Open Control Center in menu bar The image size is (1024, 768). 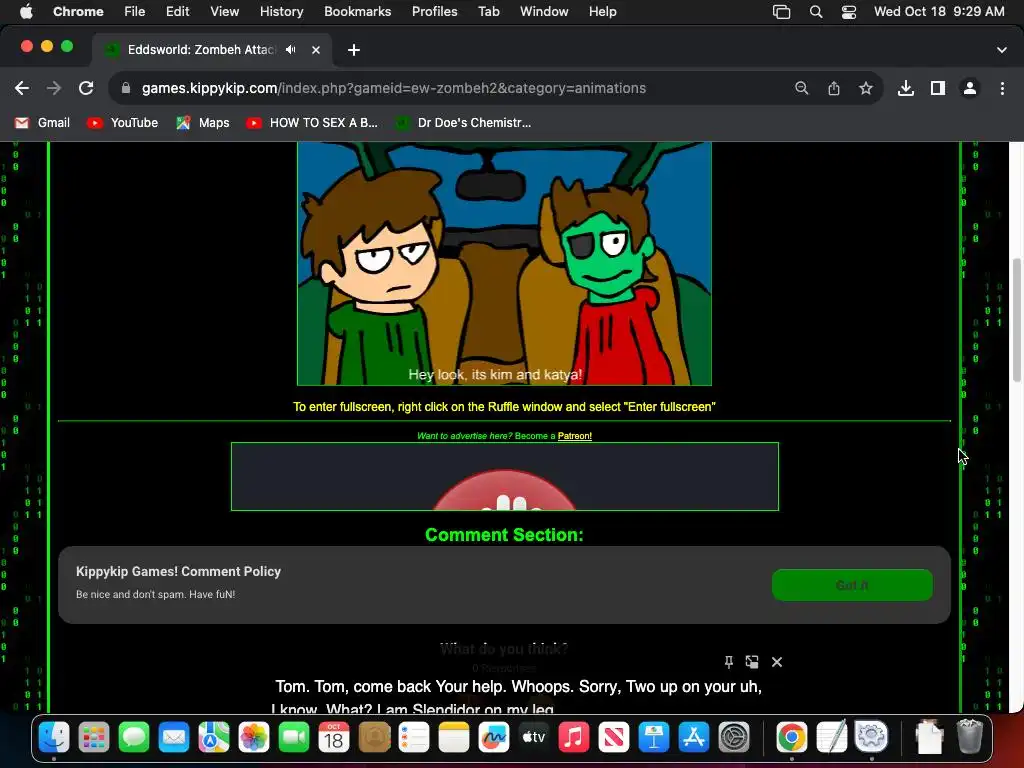pyautogui.click(x=848, y=11)
